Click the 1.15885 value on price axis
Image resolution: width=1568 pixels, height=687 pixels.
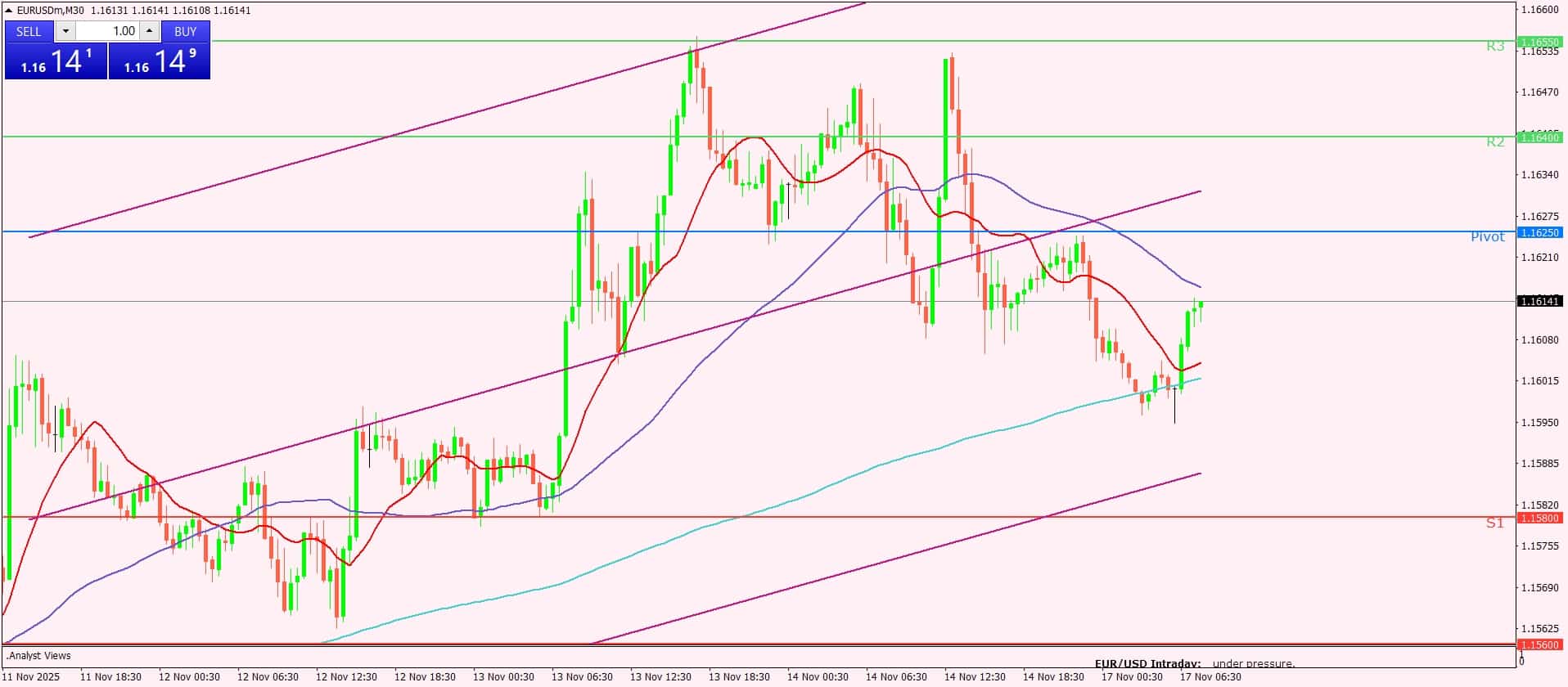click(x=1539, y=464)
